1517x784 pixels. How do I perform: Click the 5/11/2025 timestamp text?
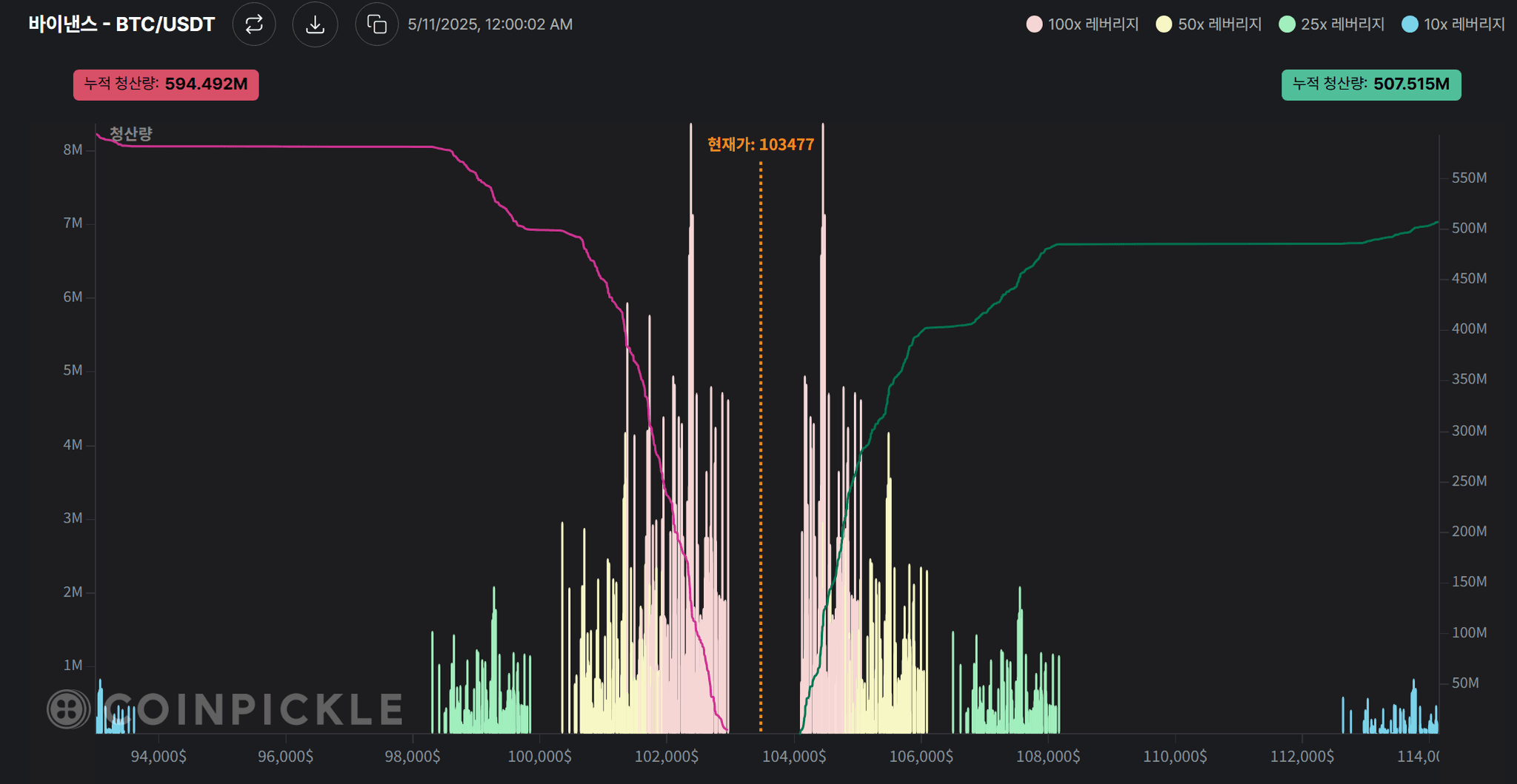(490, 24)
